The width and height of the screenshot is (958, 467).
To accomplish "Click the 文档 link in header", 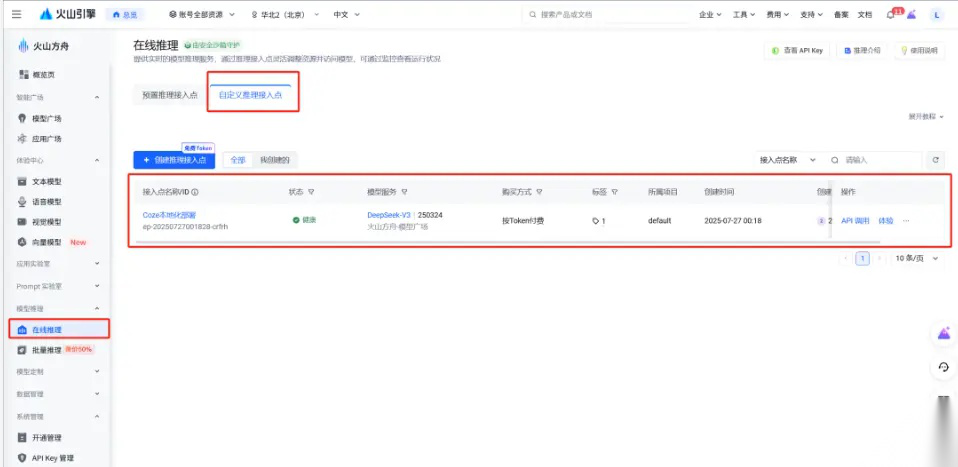I will [865, 15].
